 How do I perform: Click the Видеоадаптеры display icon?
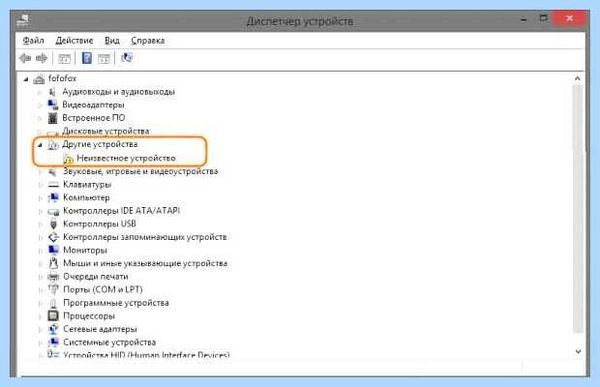point(53,105)
